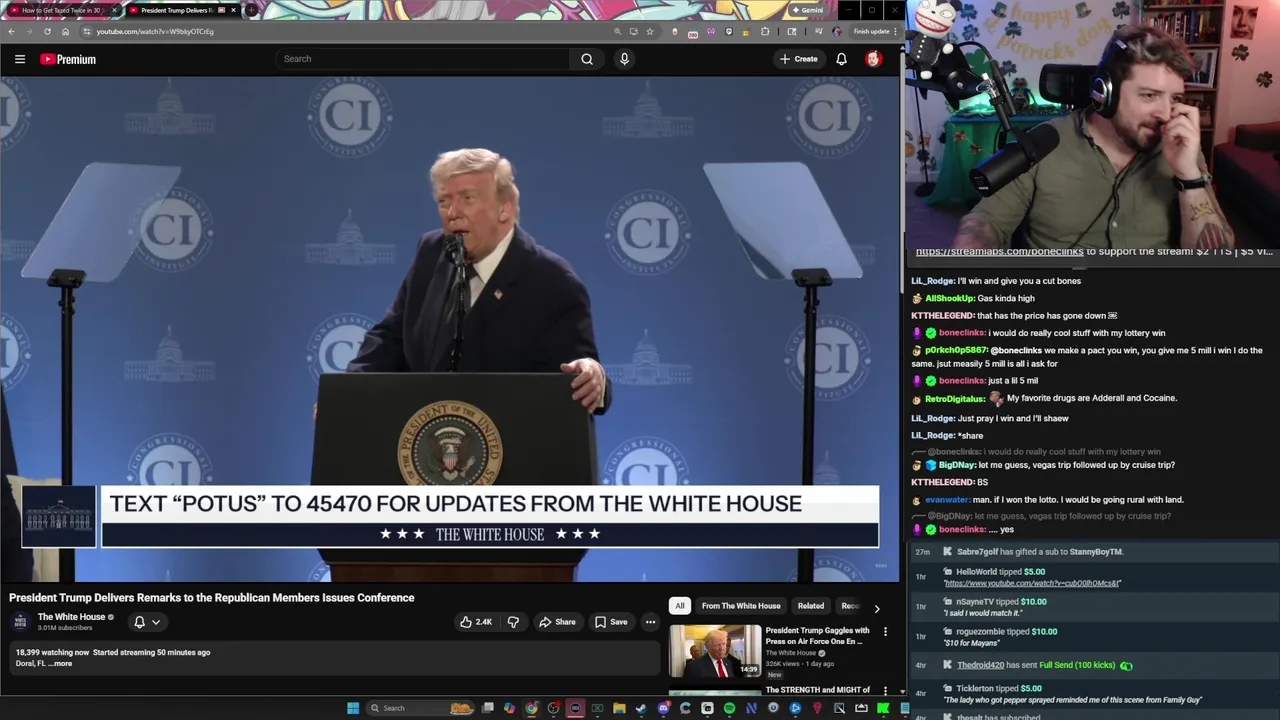Open Discord from the taskbar
The width and height of the screenshot is (1280, 720).
663,708
